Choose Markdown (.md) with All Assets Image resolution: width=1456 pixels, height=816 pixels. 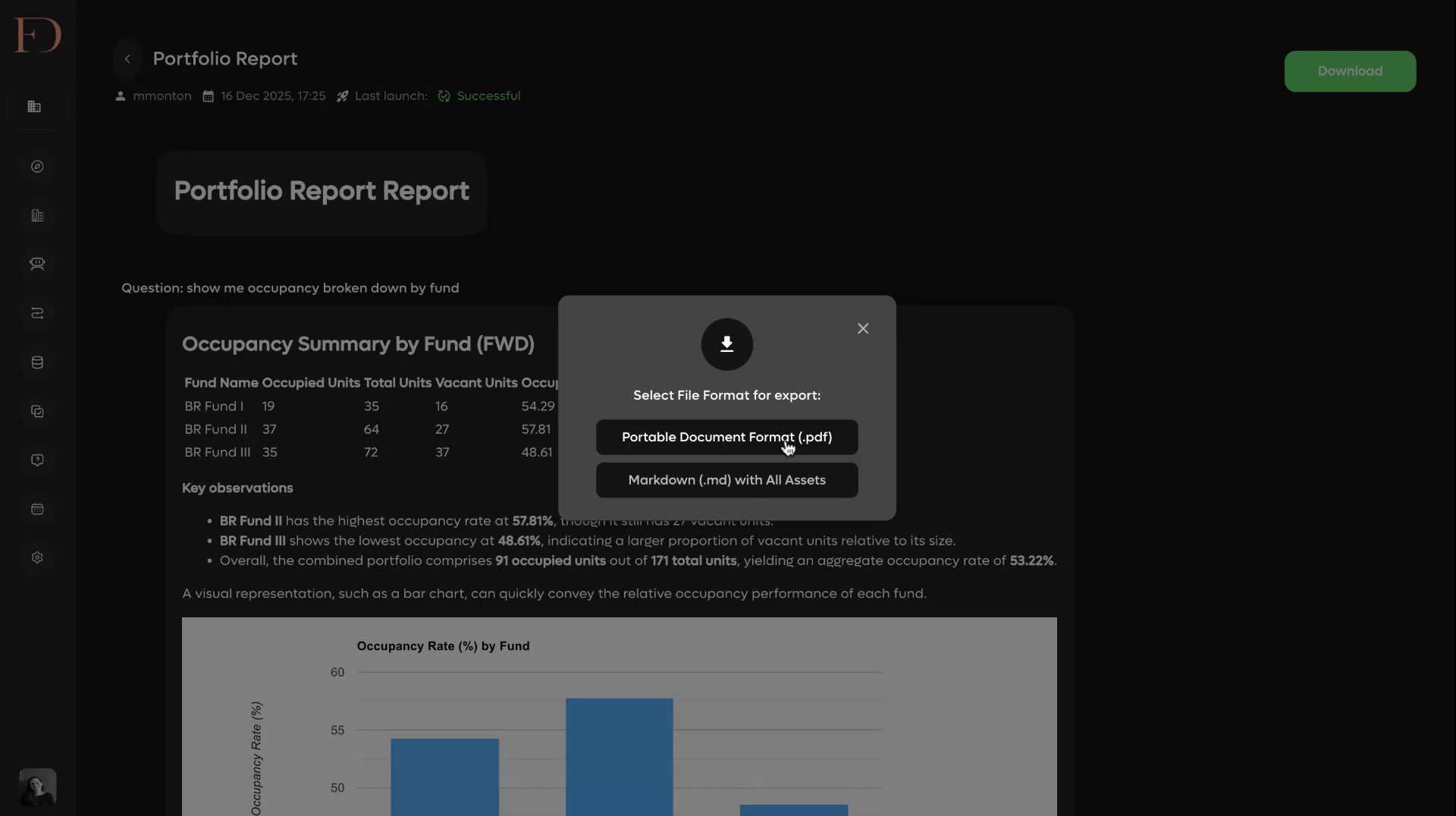pyautogui.click(x=726, y=480)
